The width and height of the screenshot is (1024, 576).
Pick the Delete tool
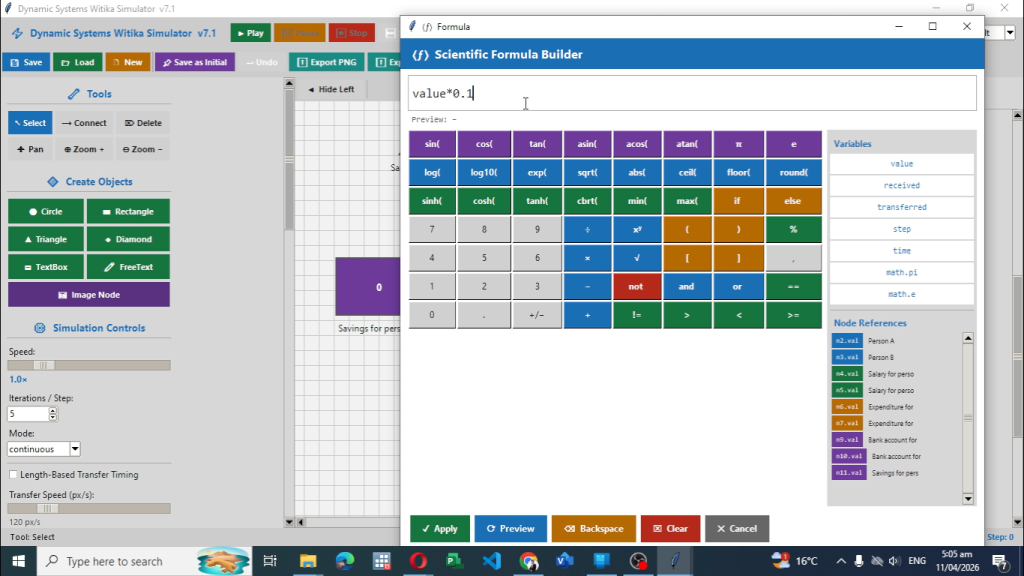(143, 123)
